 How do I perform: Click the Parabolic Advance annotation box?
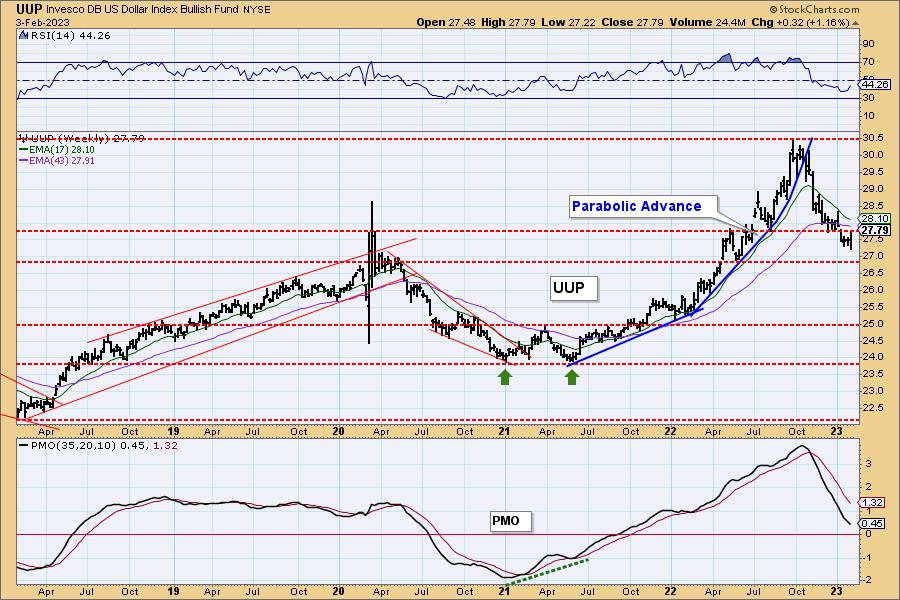[643, 206]
